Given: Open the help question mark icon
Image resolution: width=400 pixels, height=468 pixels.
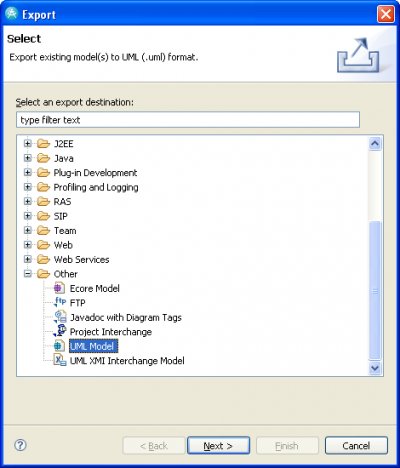Looking at the screenshot, I should (20, 445).
